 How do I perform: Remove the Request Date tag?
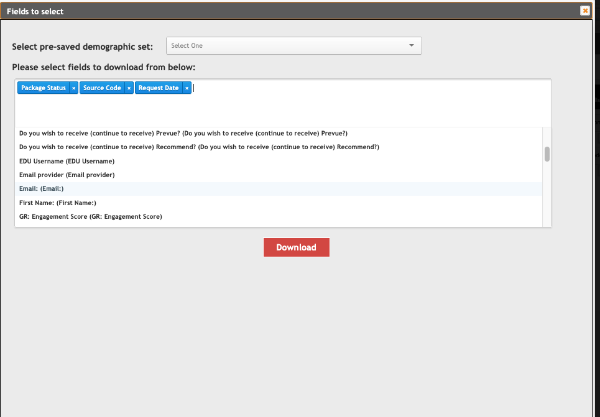coord(187,88)
